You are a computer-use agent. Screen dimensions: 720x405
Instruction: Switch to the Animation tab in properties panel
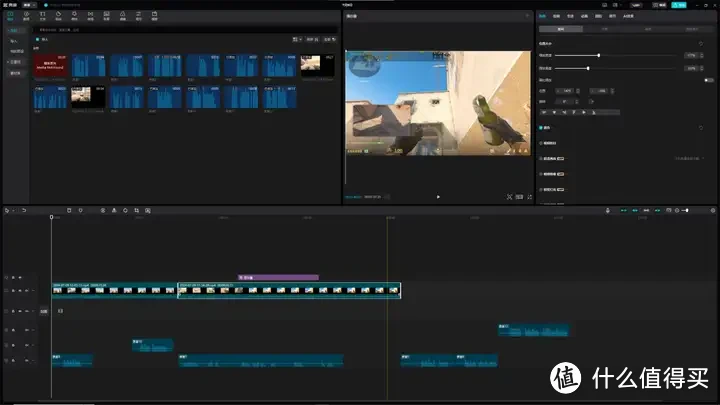[584, 16]
